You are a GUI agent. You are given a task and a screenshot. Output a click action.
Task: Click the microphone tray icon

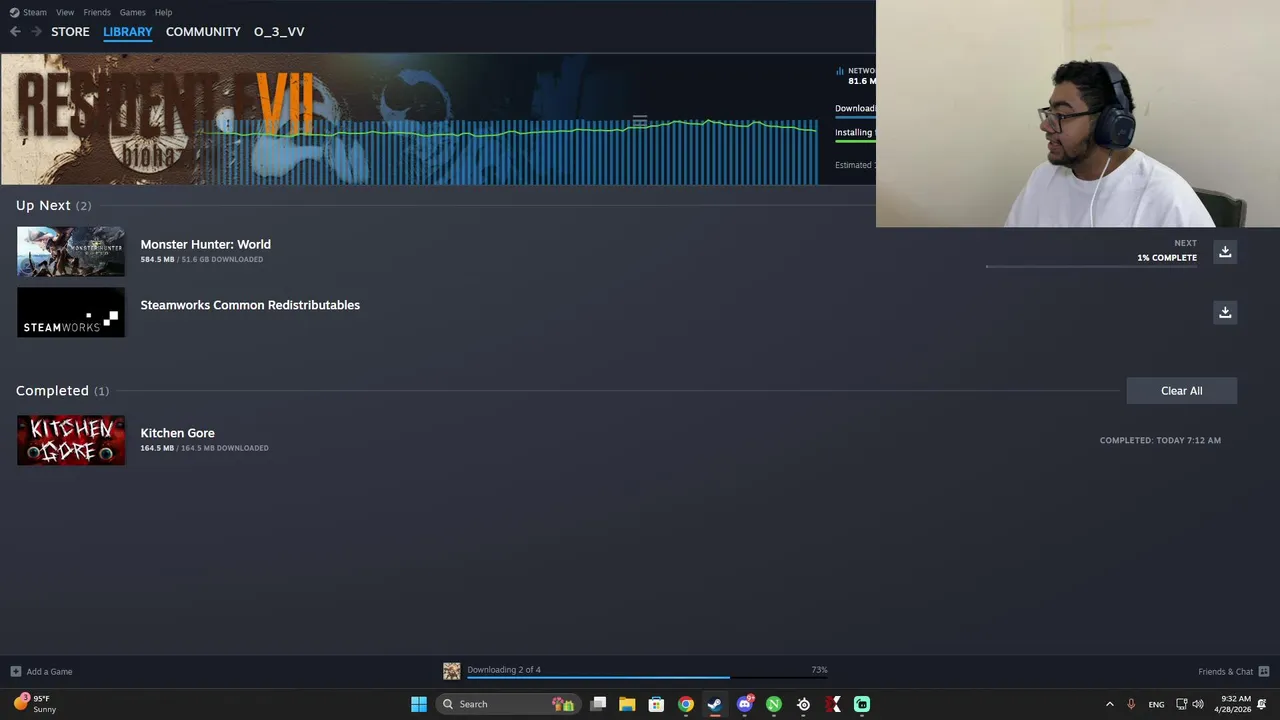pyautogui.click(x=1131, y=704)
